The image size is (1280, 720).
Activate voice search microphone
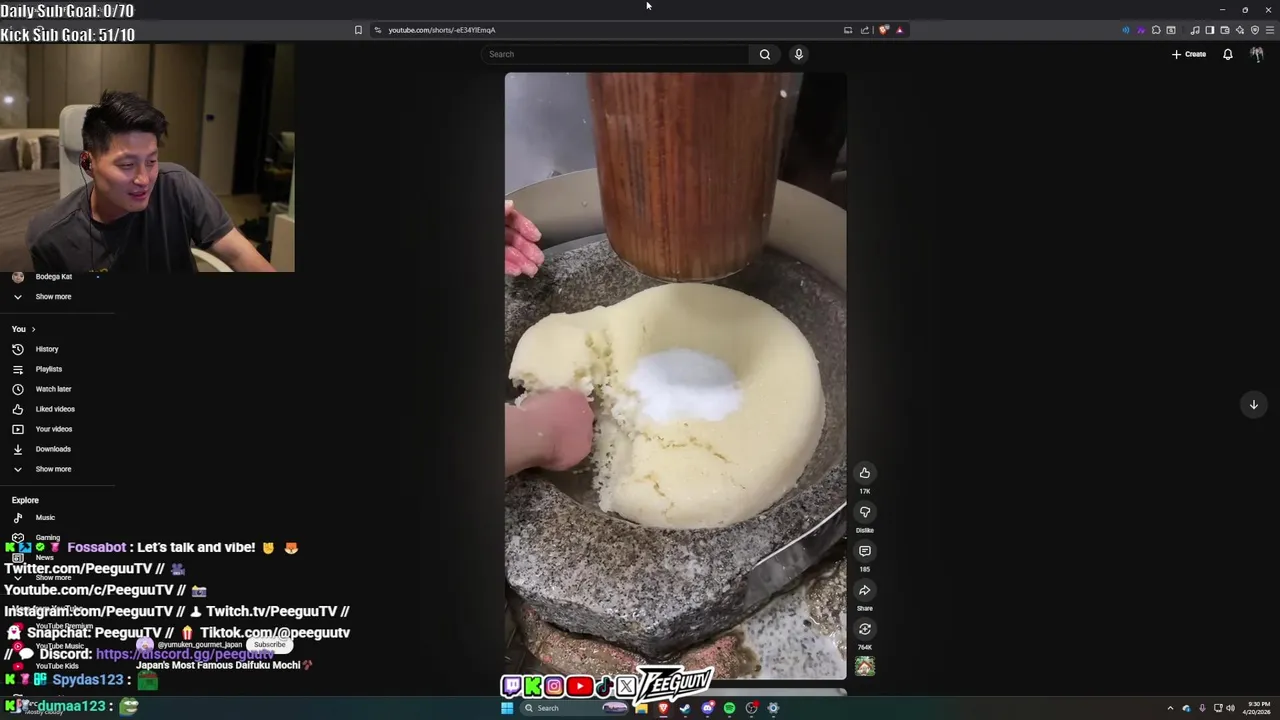799,54
